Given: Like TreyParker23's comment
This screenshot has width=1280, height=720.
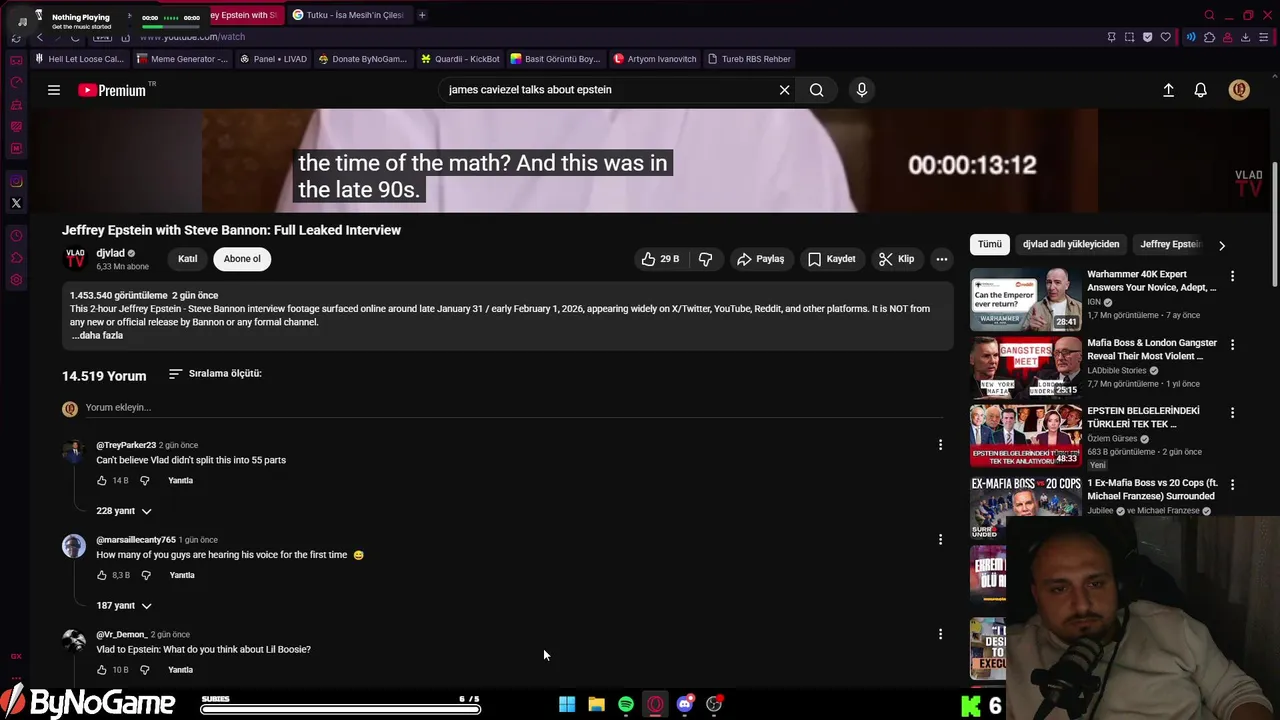Looking at the screenshot, I should [x=102, y=481].
